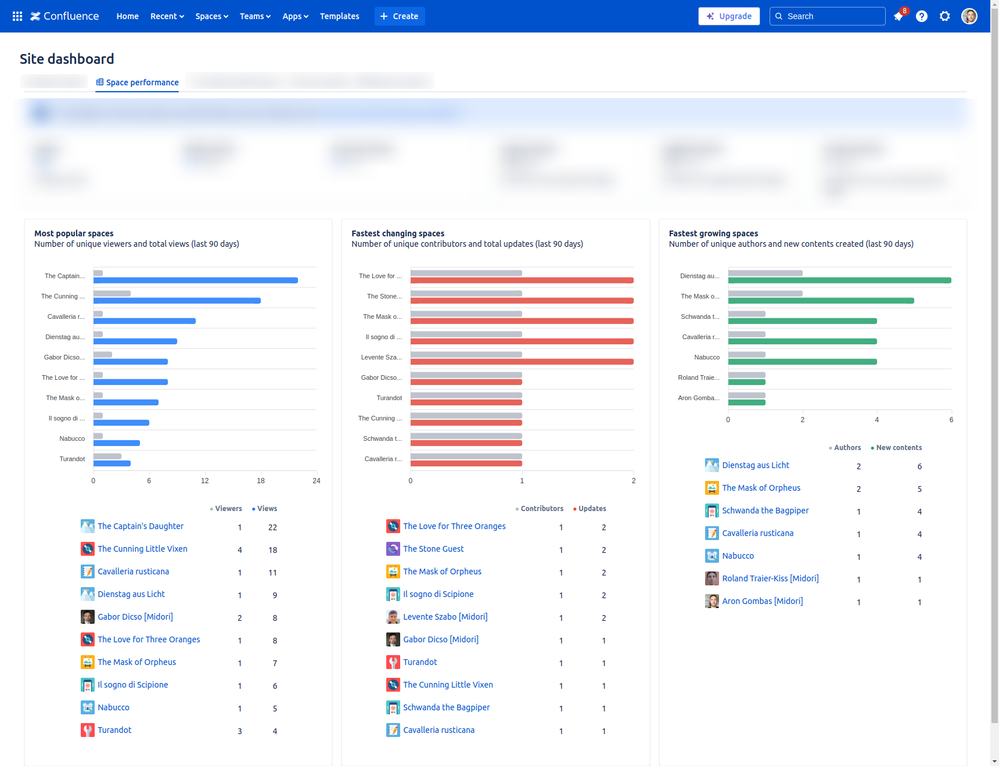The image size is (999, 766).
Task: Open the help menu icon
Action: [x=921, y=16]
